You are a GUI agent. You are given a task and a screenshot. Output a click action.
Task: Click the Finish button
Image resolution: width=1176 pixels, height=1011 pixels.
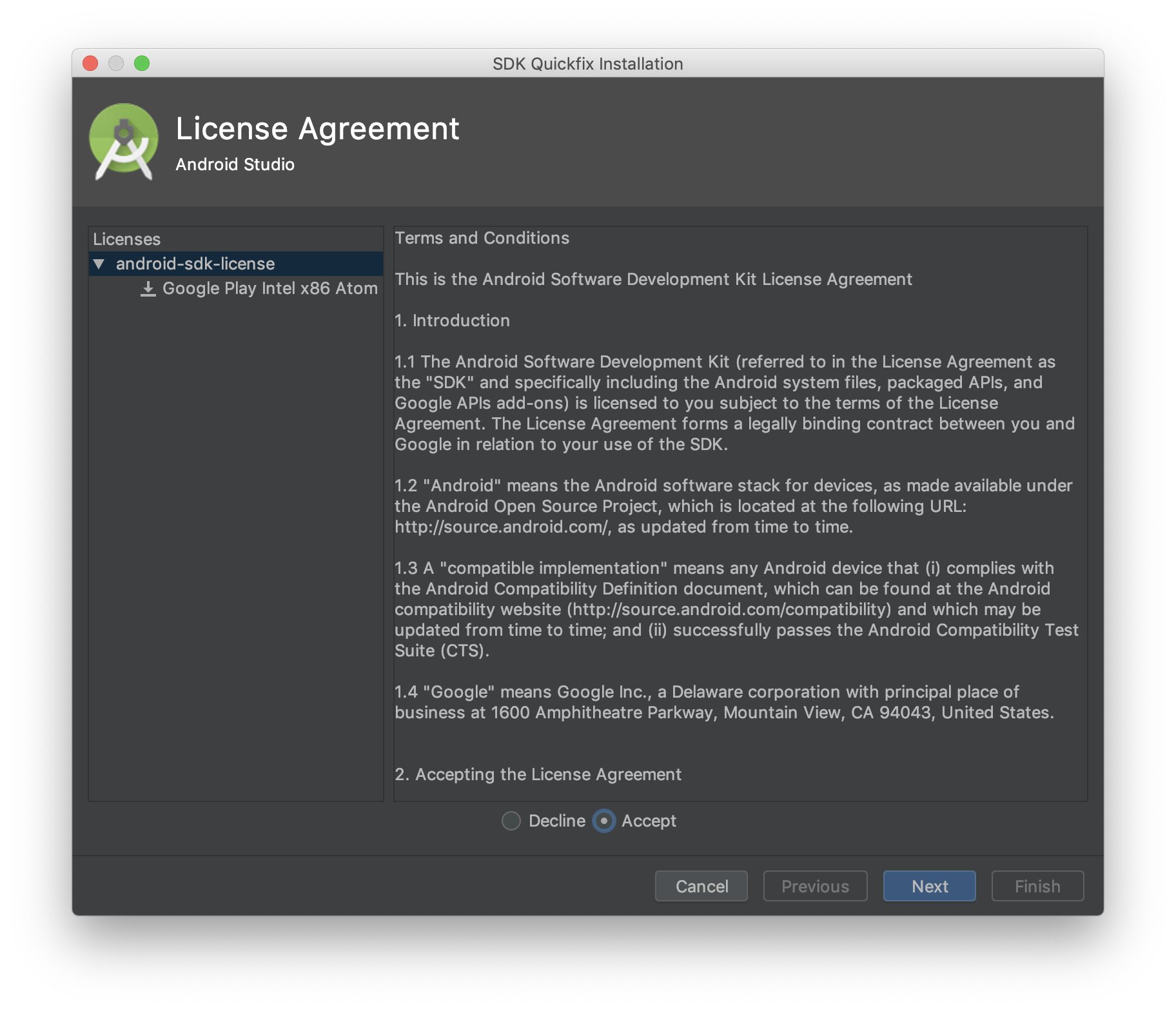pyautogui.click(x=1037, y=886)
